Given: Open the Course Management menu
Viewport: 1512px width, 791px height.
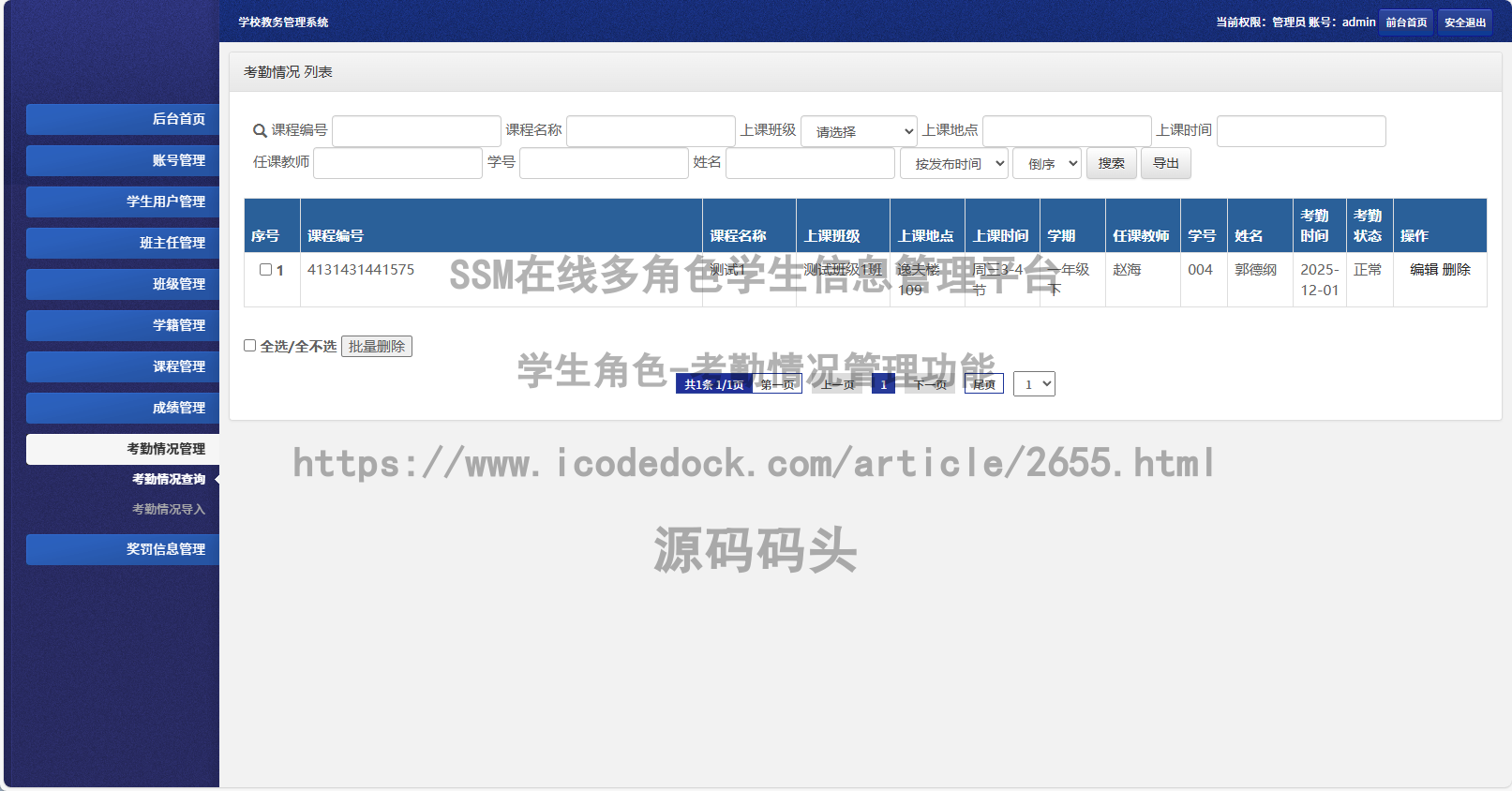Looking at the screenshot, I should click(x=123, y=366).
